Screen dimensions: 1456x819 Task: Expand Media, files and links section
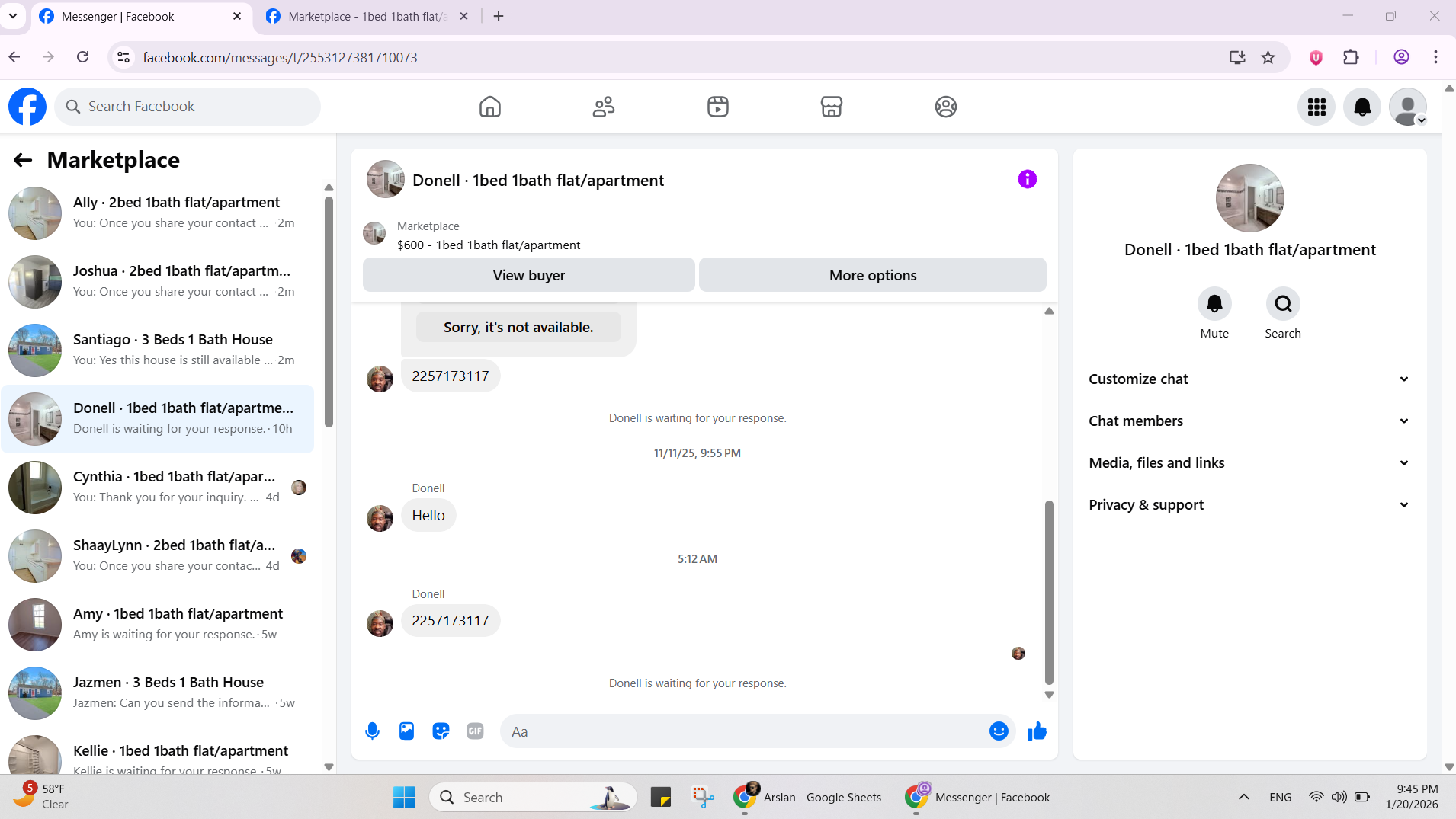click(x=1250, y=463)
